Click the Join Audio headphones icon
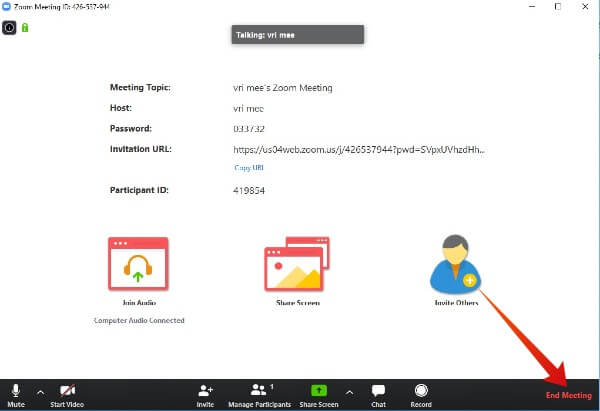The height and width of the screenshot is (411, 600). (138, 264)
